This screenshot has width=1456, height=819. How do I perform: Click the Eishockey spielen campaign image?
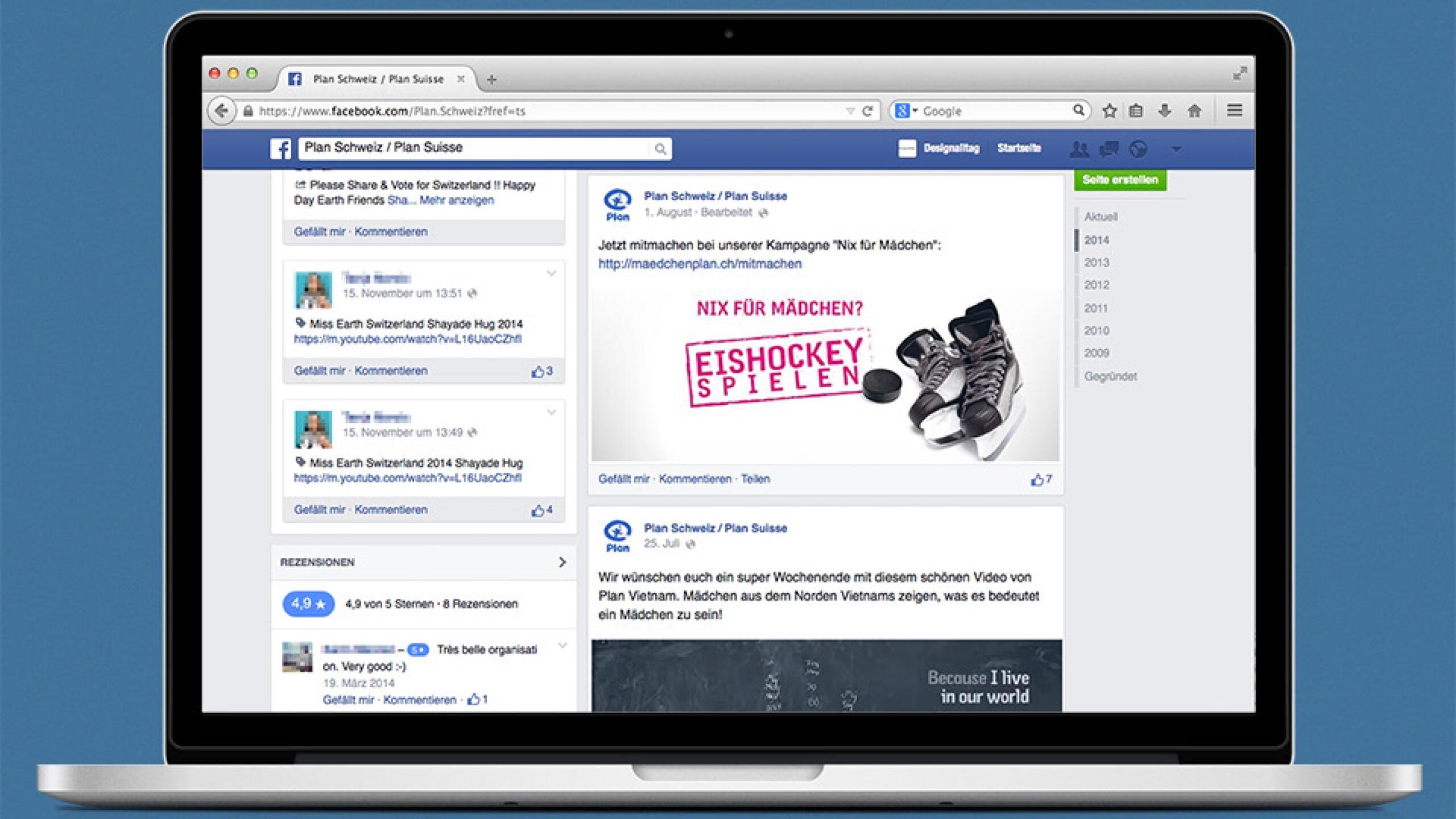click(x=825, y=375)
